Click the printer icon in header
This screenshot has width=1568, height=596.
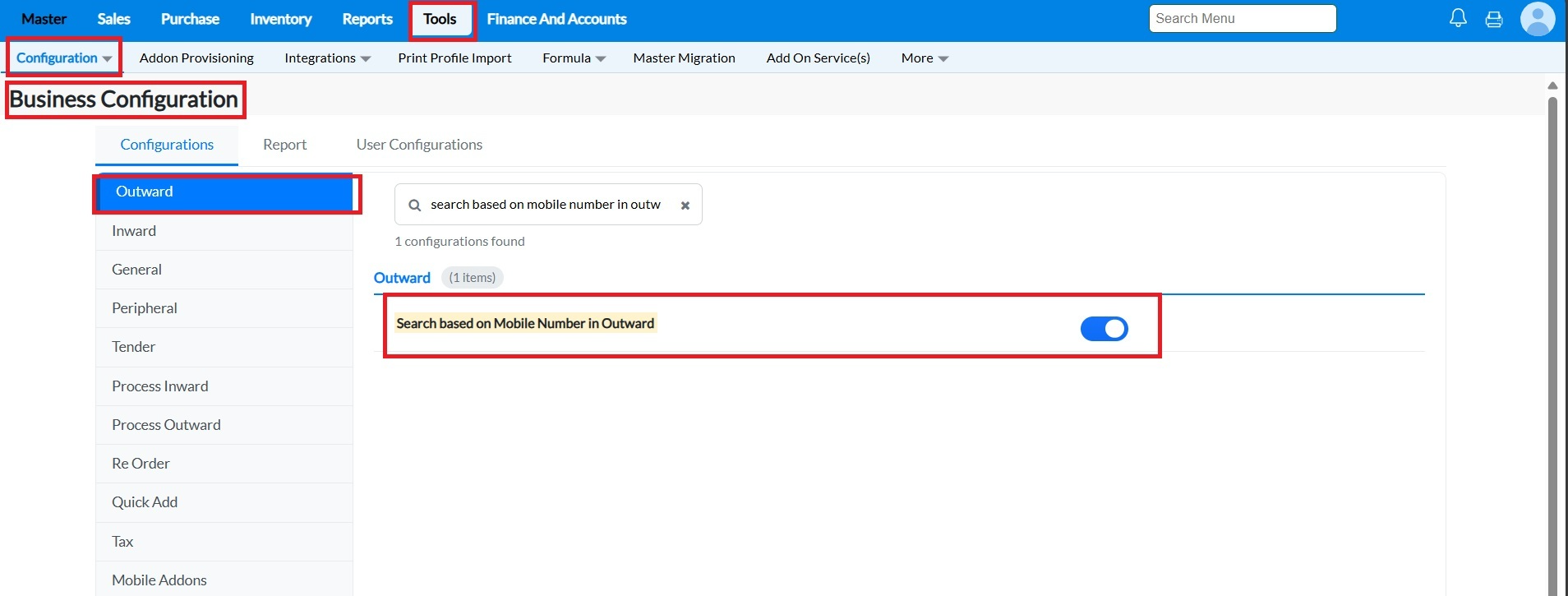(x=1494, y=19)
